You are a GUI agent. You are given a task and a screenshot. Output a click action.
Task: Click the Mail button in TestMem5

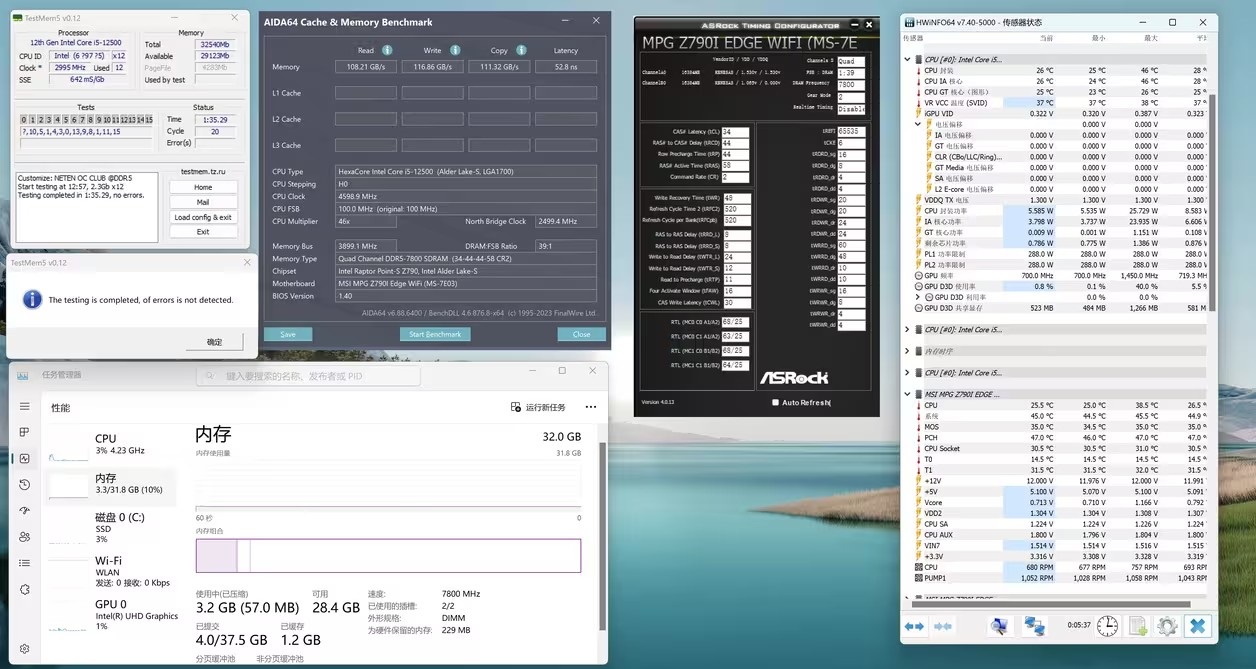point(203,202)
